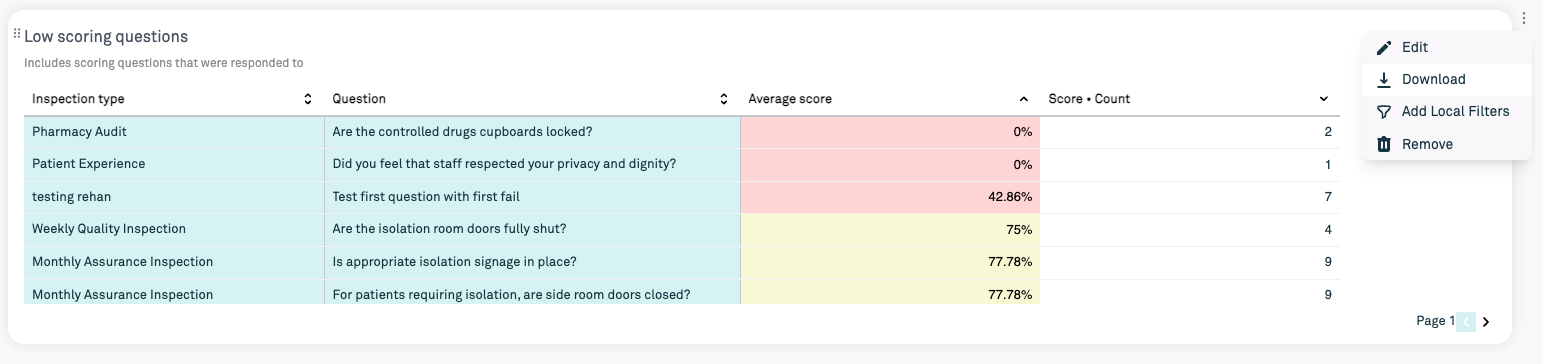Toggle sort on Inspection type column
The height and width of the screenshot is (364, 1543).
pos(308,99)
